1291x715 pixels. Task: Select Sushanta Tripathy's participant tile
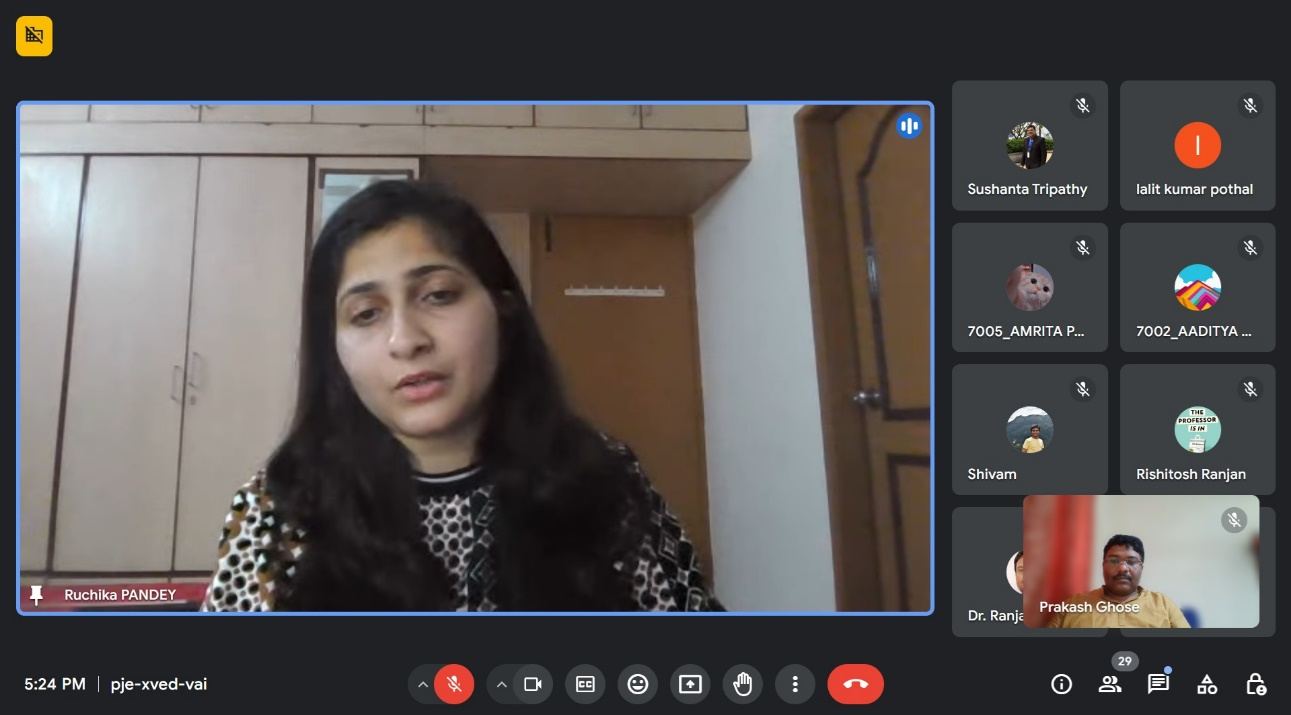(x=1029, y=146)
